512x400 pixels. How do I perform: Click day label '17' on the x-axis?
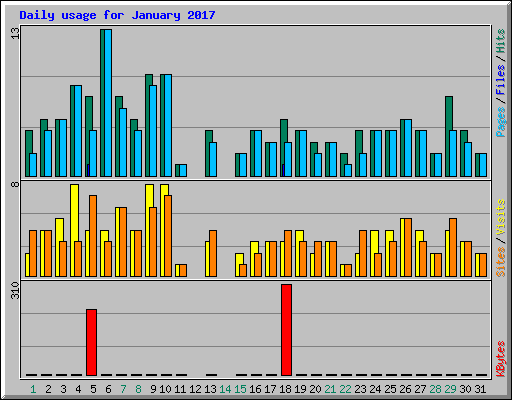click(x=270, y=389)
